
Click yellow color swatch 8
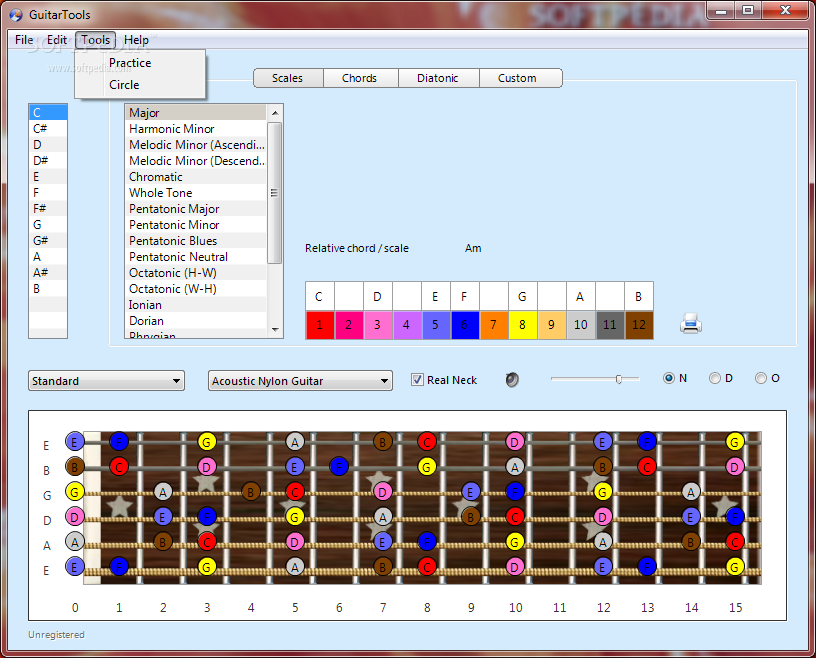click(522, 325)
